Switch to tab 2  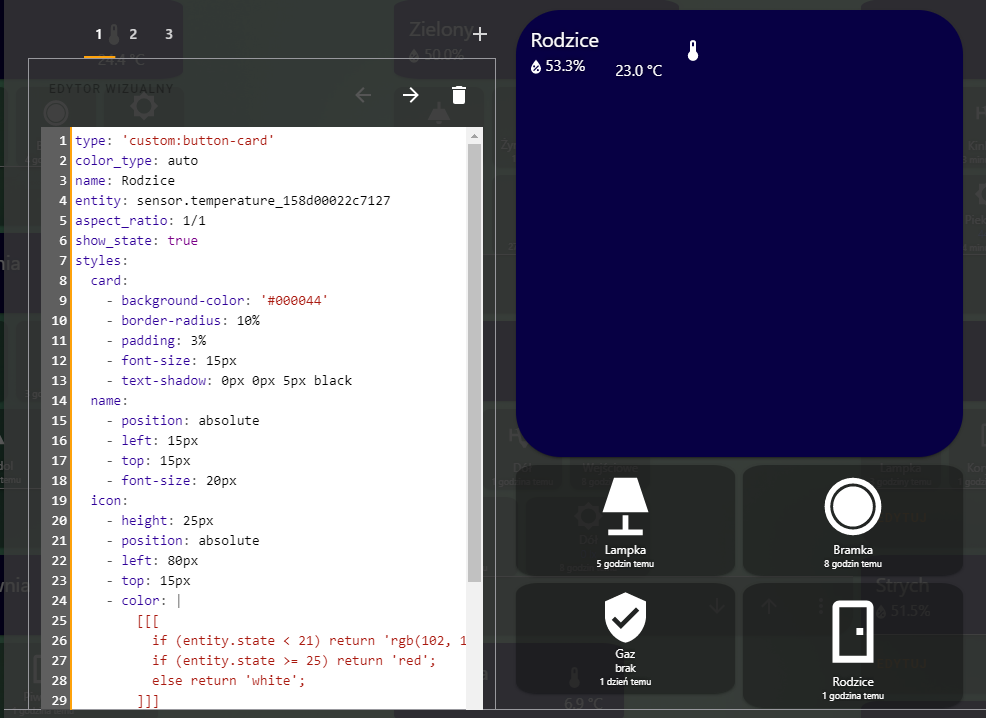pyautogui.click(x=132, y=33)
